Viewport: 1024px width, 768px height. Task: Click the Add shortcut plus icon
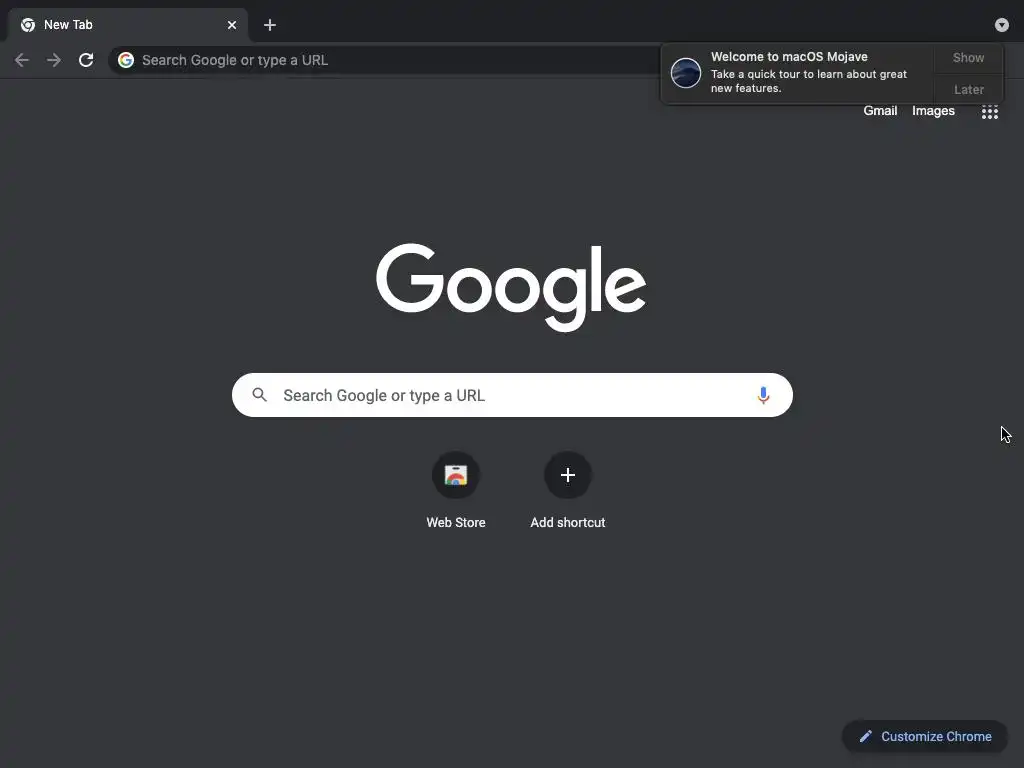pos(568,475)
